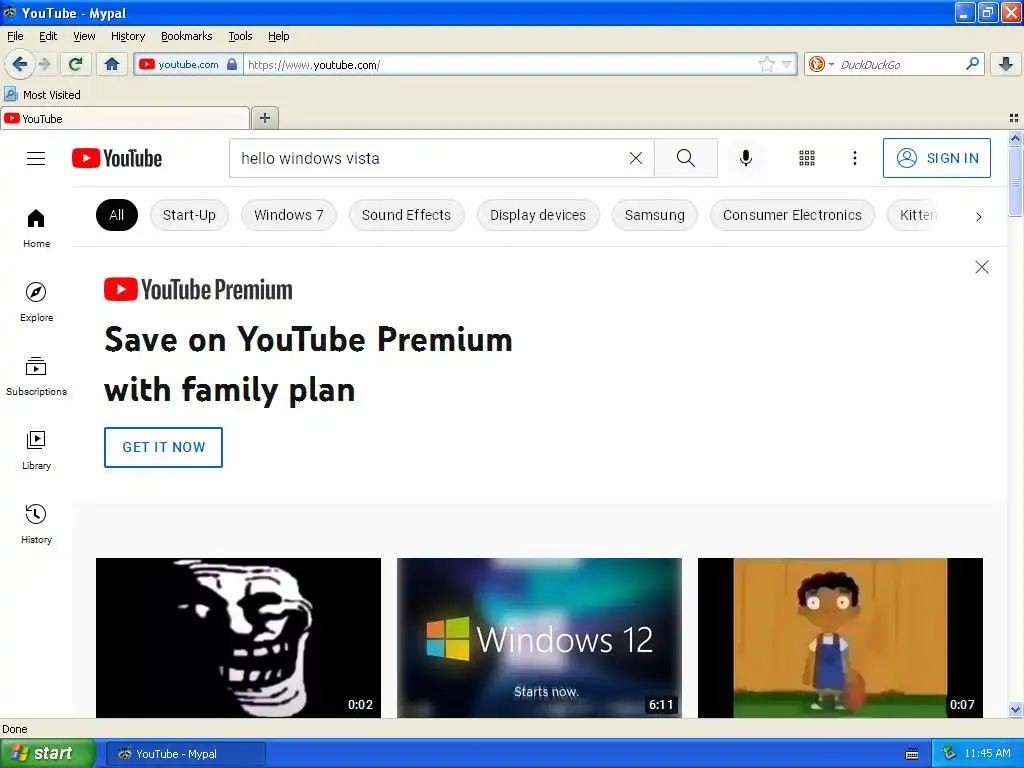Screen dimensions: 1024x768
Task: Open the DuckDuckGo search engine selector
Action: pyautogui.click(x=821, y=64)
